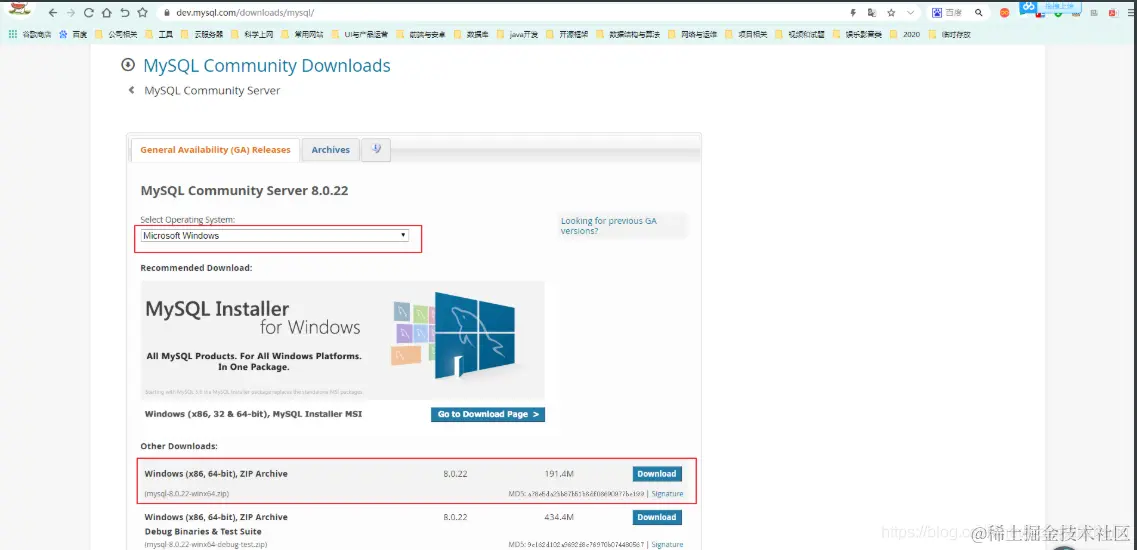Screen dimensions: 1137x550
Task: Open the 项目相关 bookmark folder
Action: (746, 34)
